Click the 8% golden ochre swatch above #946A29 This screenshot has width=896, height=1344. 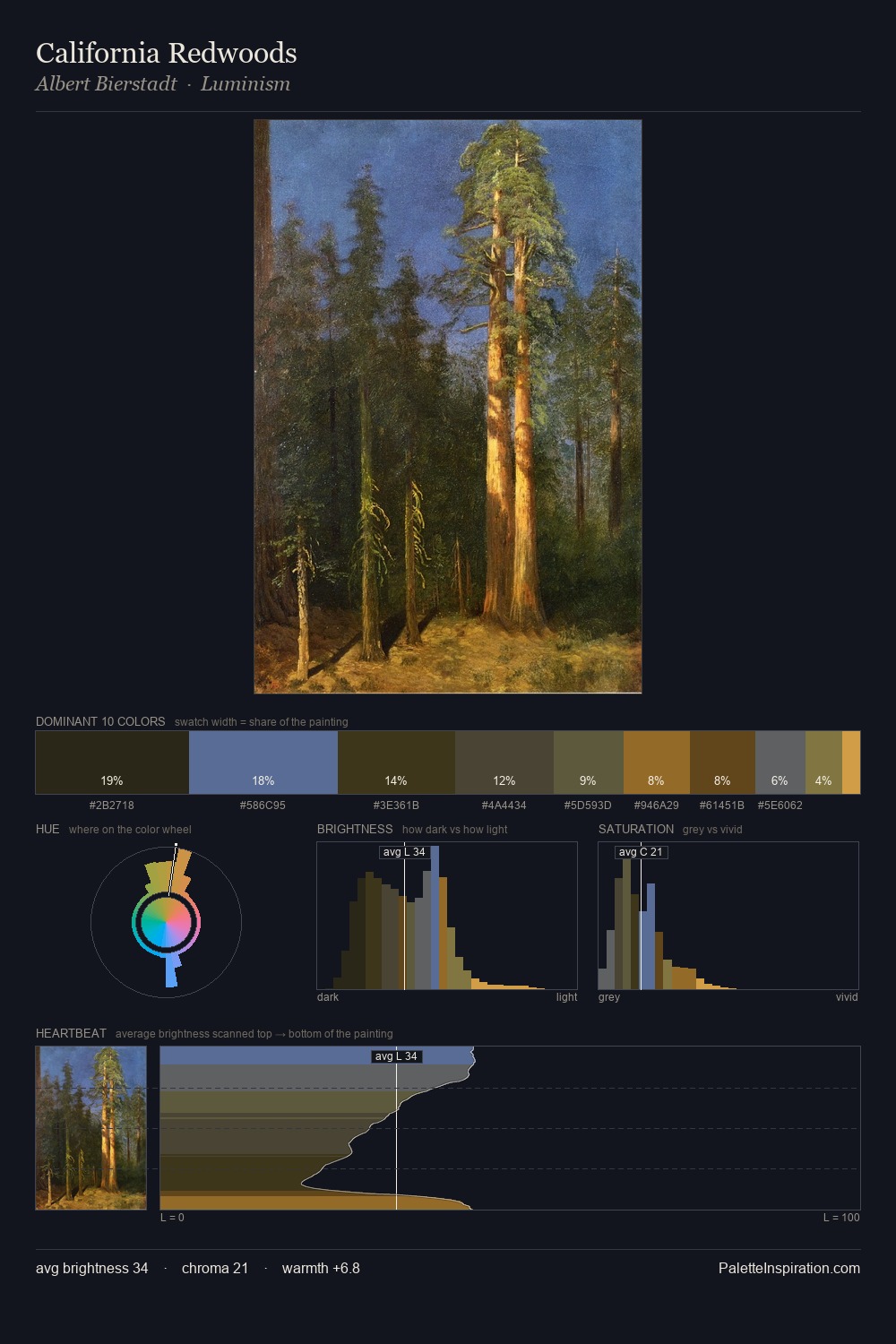click(x=657, y=762)
